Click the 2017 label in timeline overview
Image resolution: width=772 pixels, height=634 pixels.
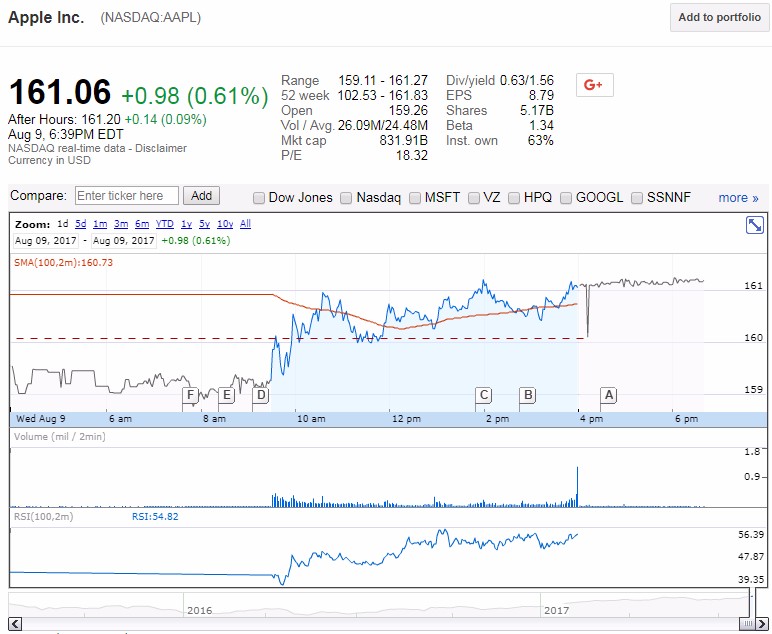556,610
